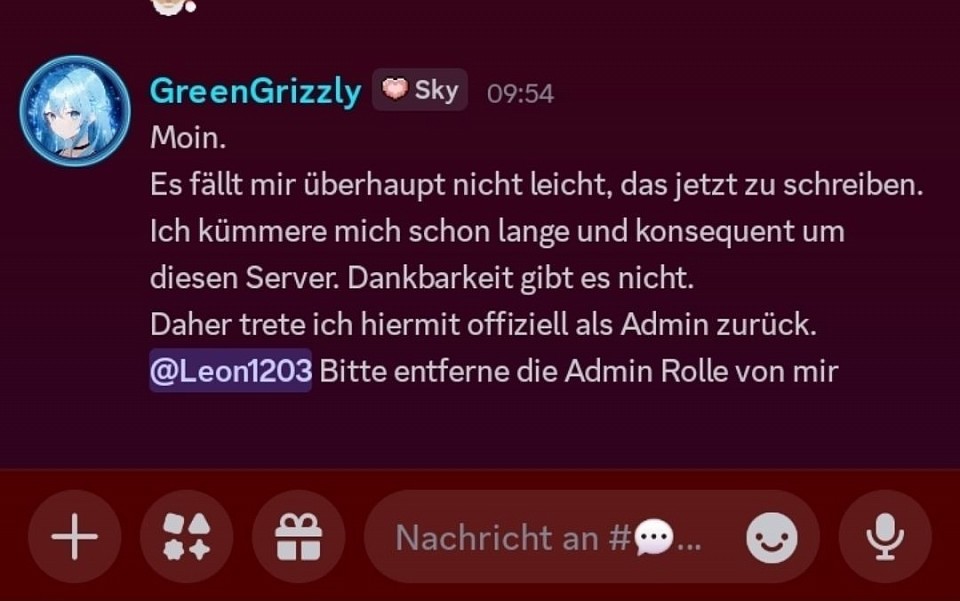
Task: Tap the line 'Ich kümmere mich schon lange'
Action: (497, 231)
